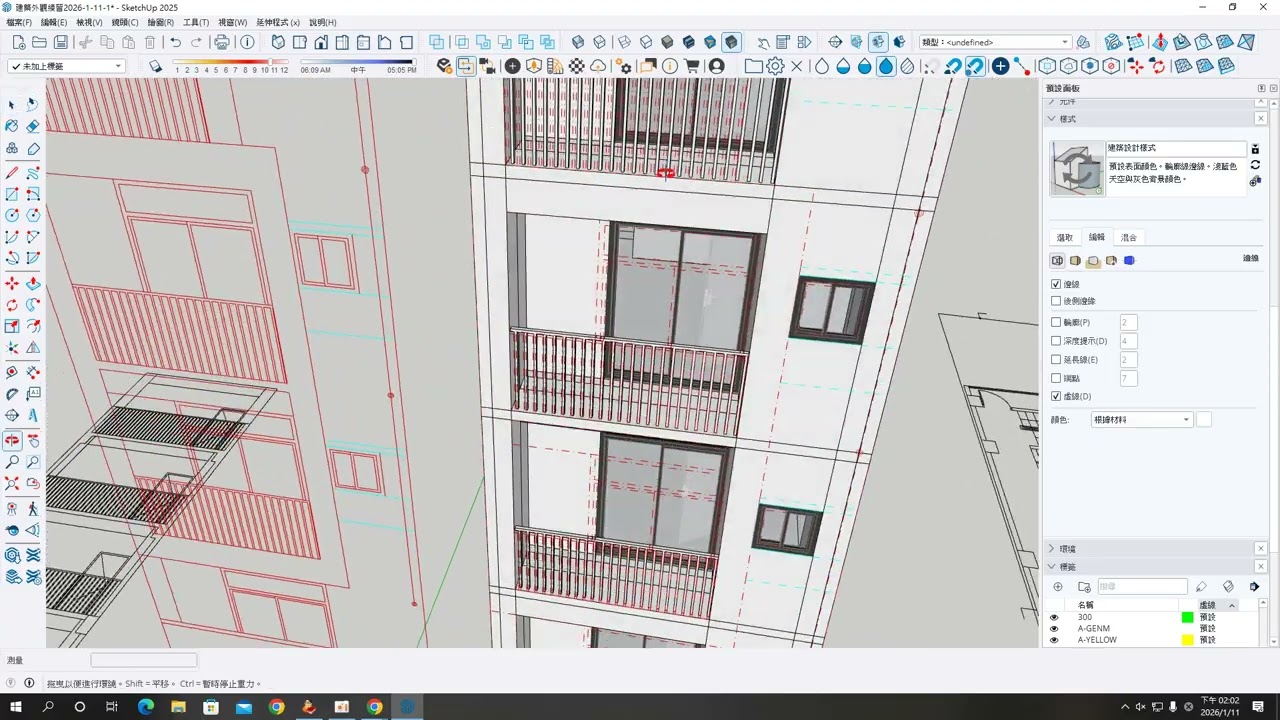Select the Rotate tool
This screenshot has height=720, width=1280.
[12, 305]
